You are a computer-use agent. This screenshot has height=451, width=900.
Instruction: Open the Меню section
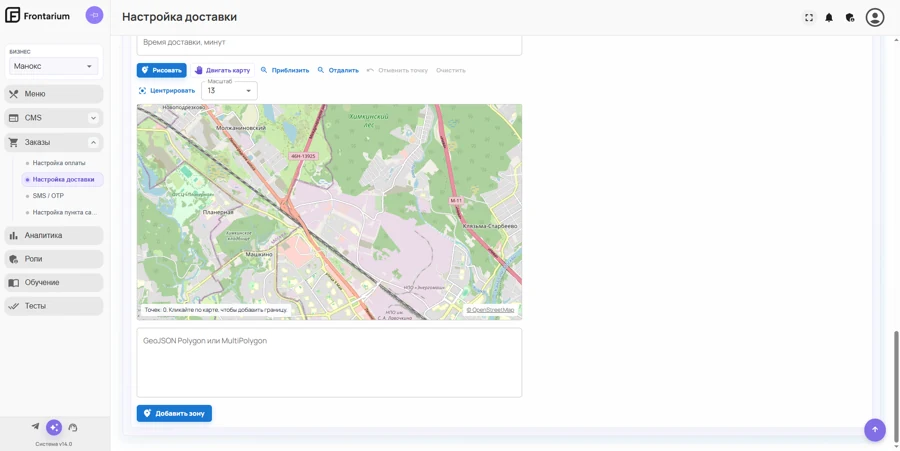53,94
